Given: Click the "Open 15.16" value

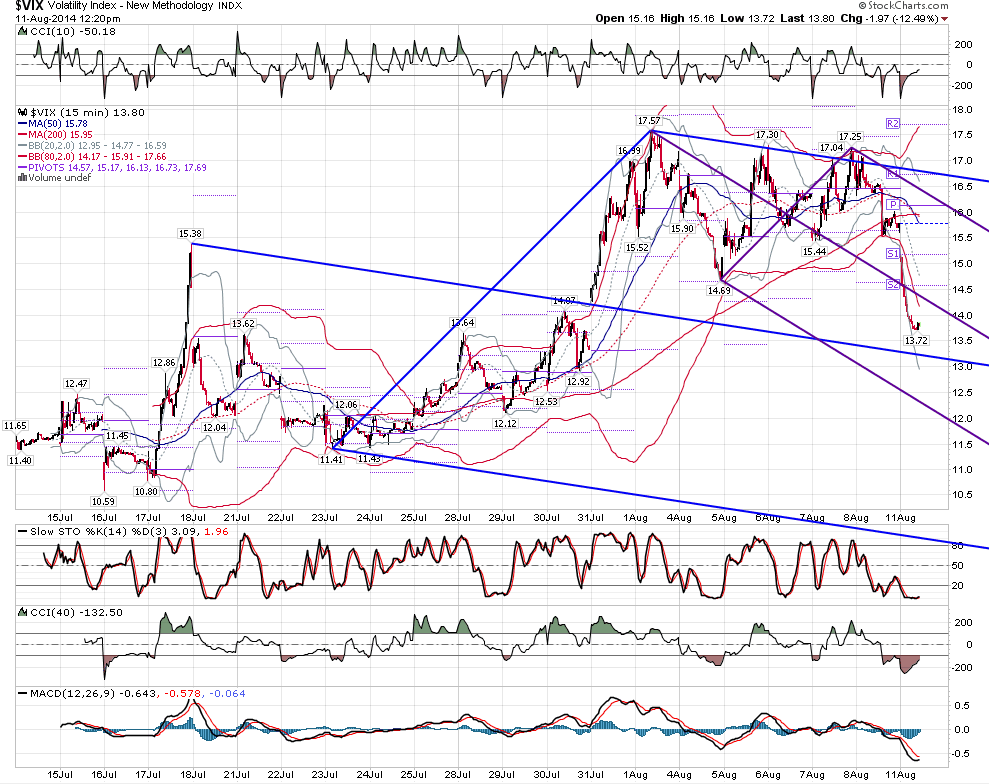Looking at the screenshot, I should [623, 18].
